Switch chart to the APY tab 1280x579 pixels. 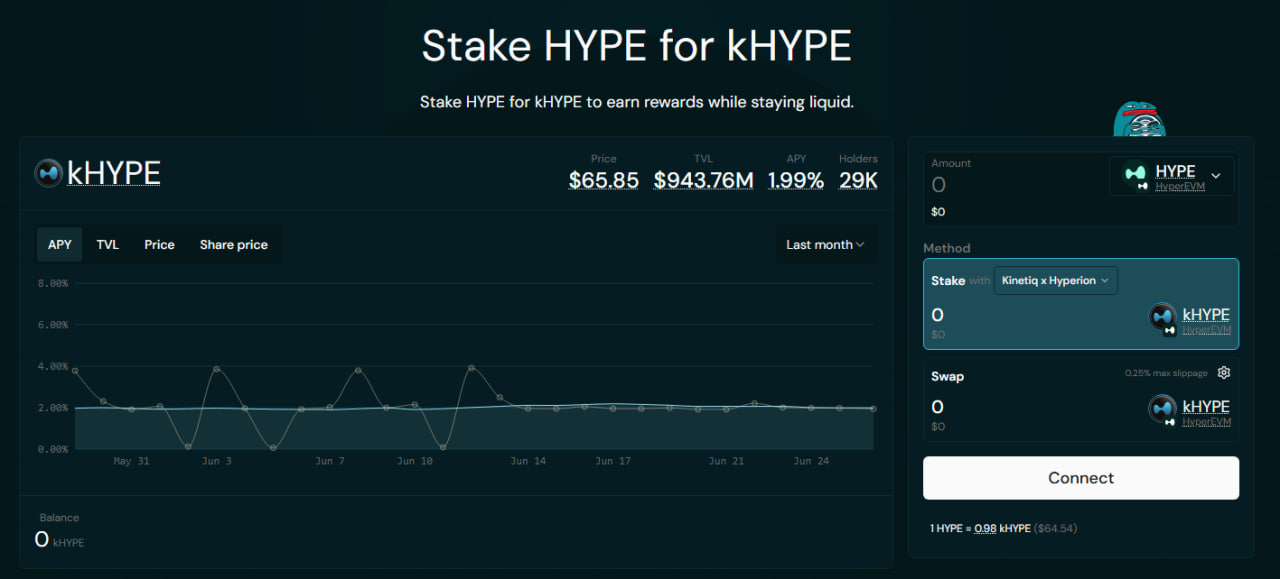click(x=60, y=245)
